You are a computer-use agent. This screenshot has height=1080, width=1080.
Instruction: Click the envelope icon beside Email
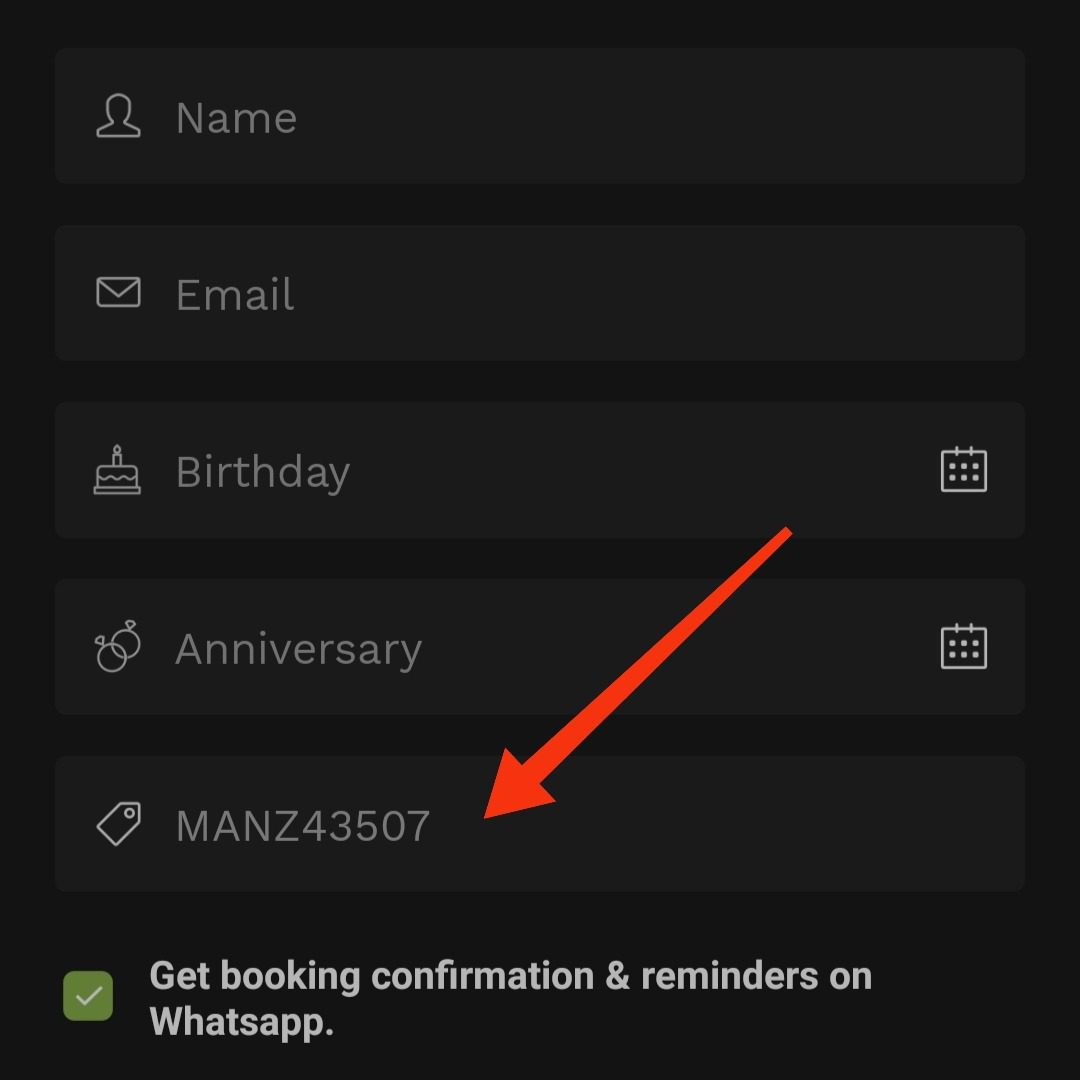pos(118,293)
